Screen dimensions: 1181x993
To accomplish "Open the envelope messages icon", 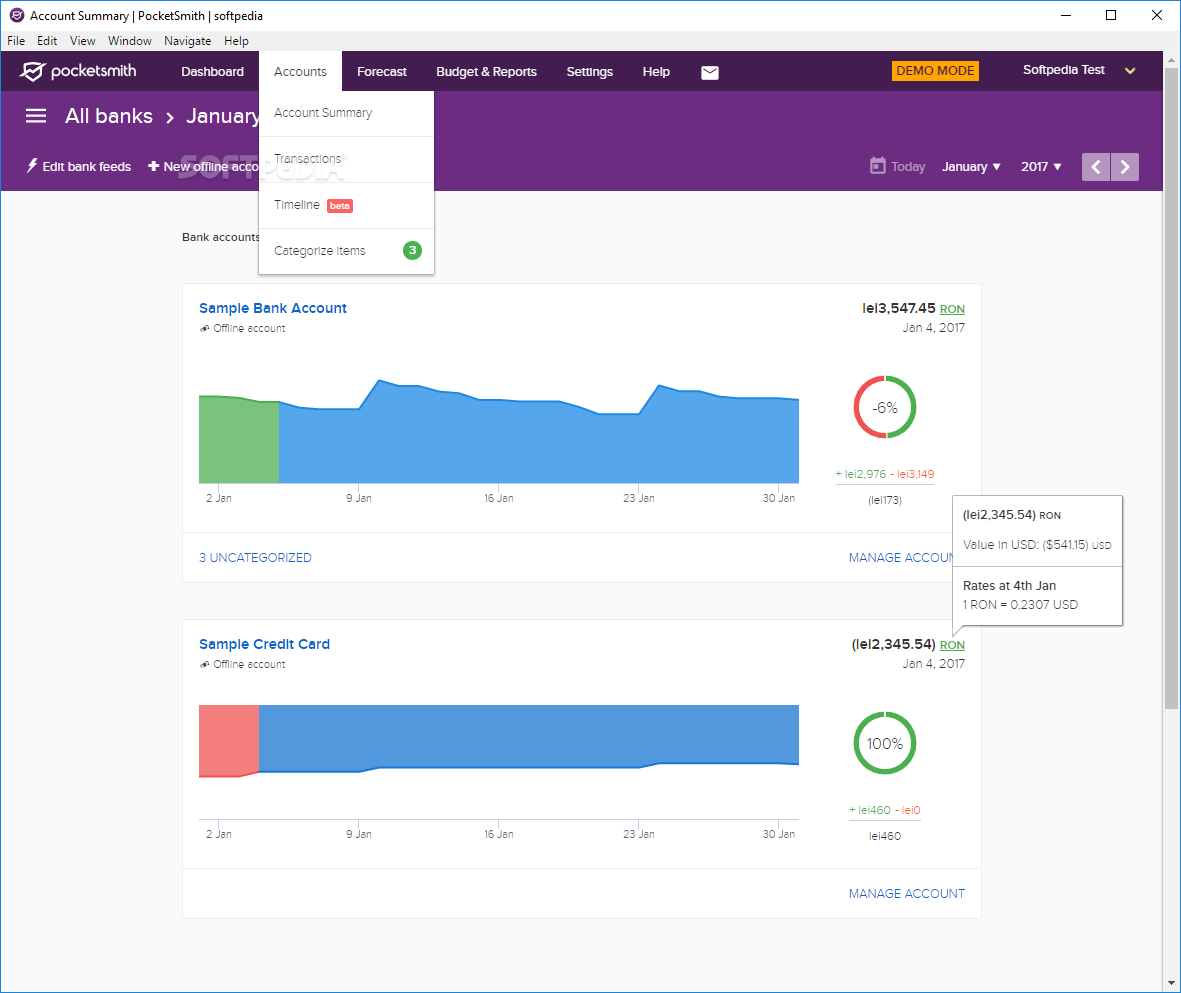I will pyautogui.click(x=710, y=72).
